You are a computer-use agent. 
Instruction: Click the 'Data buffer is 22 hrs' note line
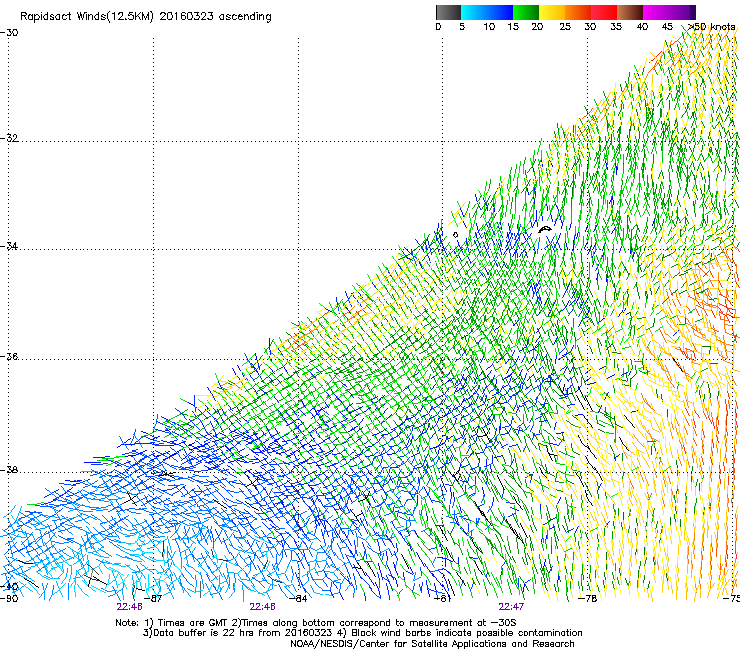[x=362, y=633]
